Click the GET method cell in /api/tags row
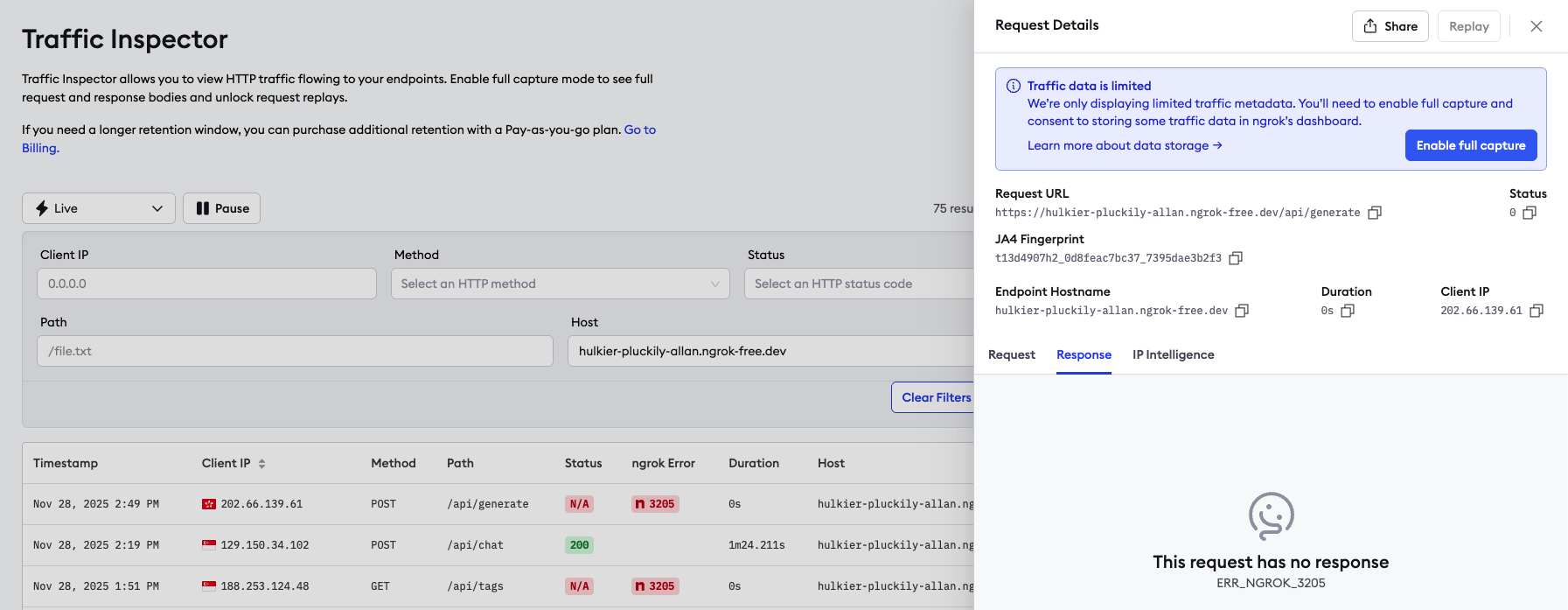This screenshot has width=1568, height=610. click(380, 586)
